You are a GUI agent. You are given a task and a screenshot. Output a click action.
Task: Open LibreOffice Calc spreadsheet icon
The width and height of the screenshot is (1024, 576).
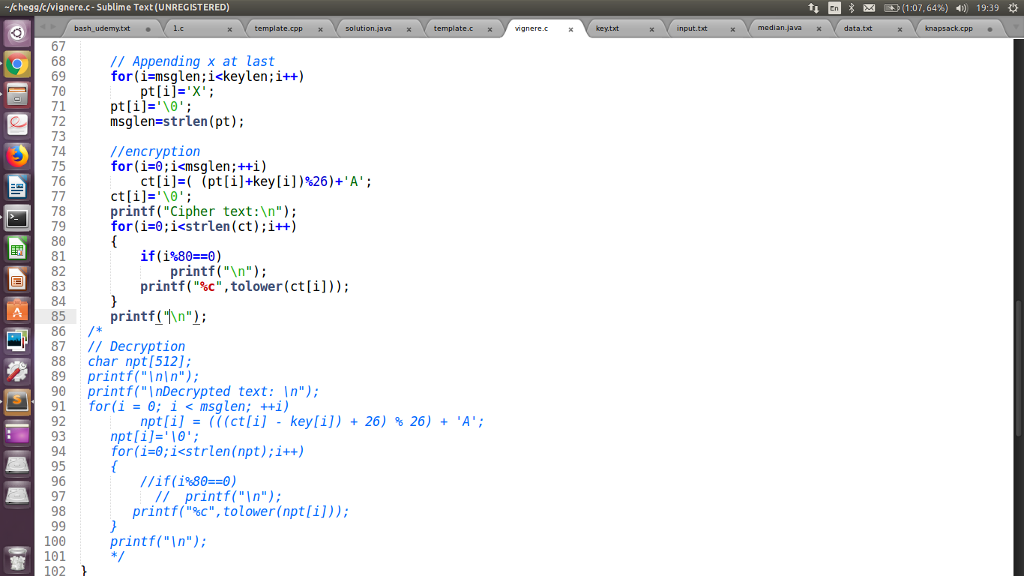click(x=17, y=248)
